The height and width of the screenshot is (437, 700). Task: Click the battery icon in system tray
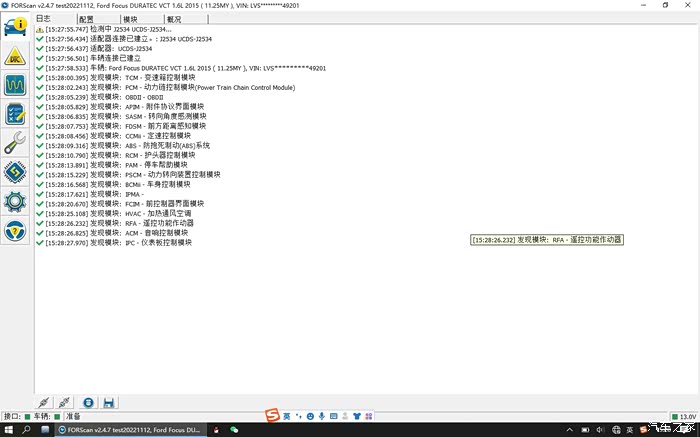pos(585,430)
